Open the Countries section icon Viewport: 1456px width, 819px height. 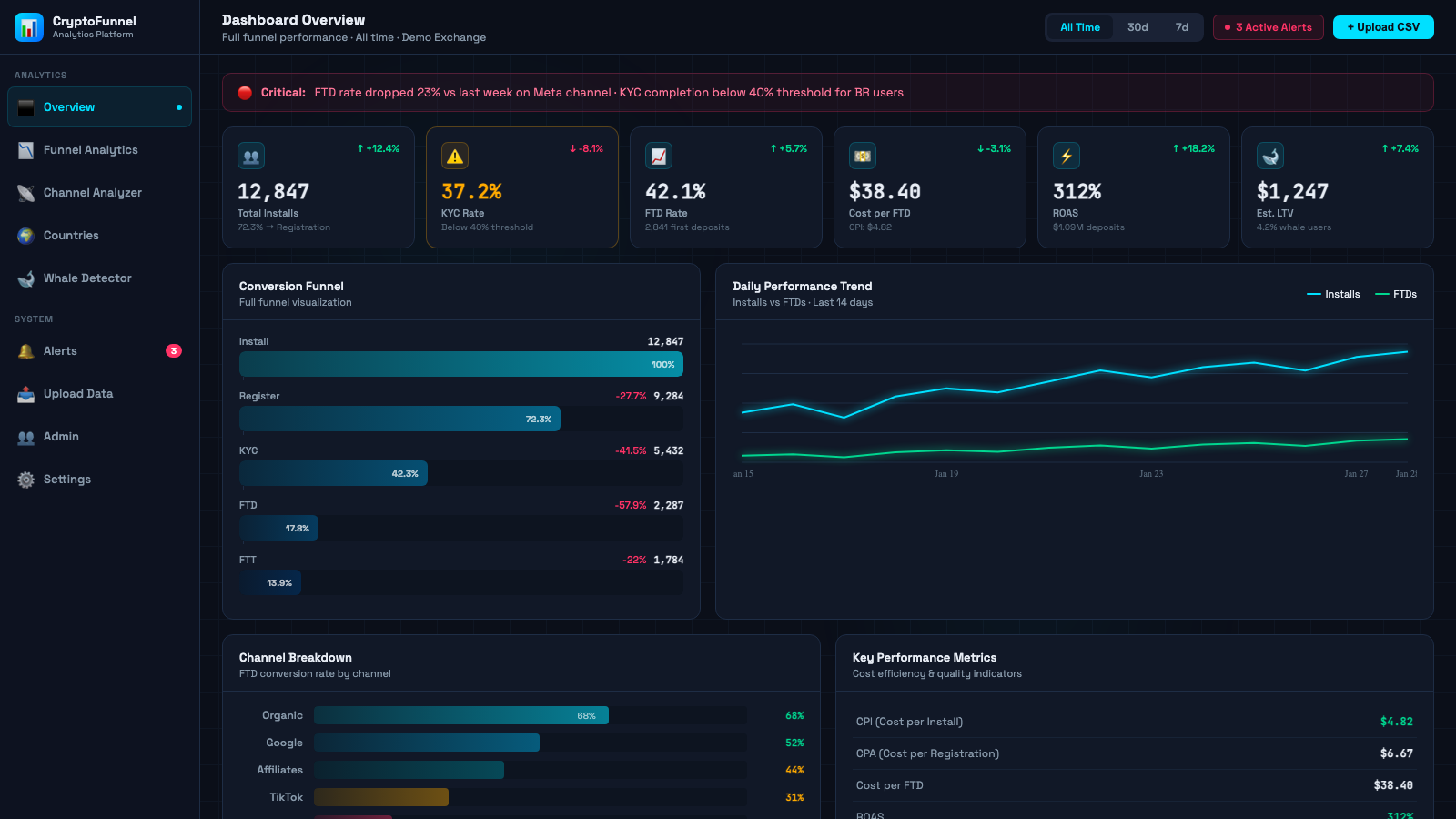25,235
